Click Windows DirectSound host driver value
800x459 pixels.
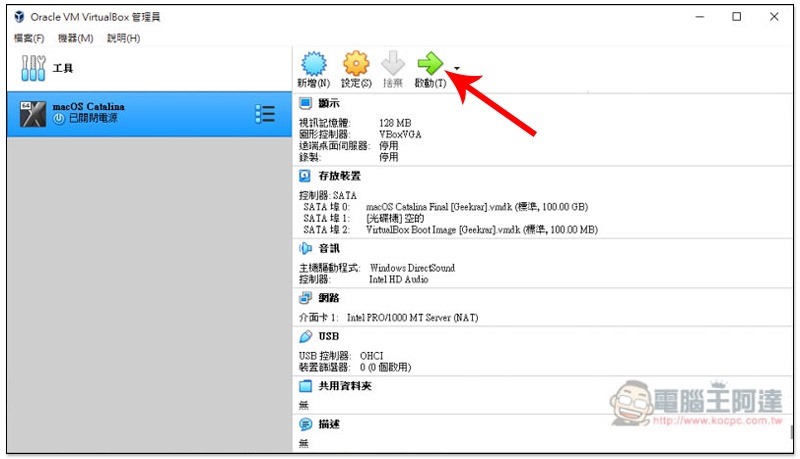coord(412,268)
